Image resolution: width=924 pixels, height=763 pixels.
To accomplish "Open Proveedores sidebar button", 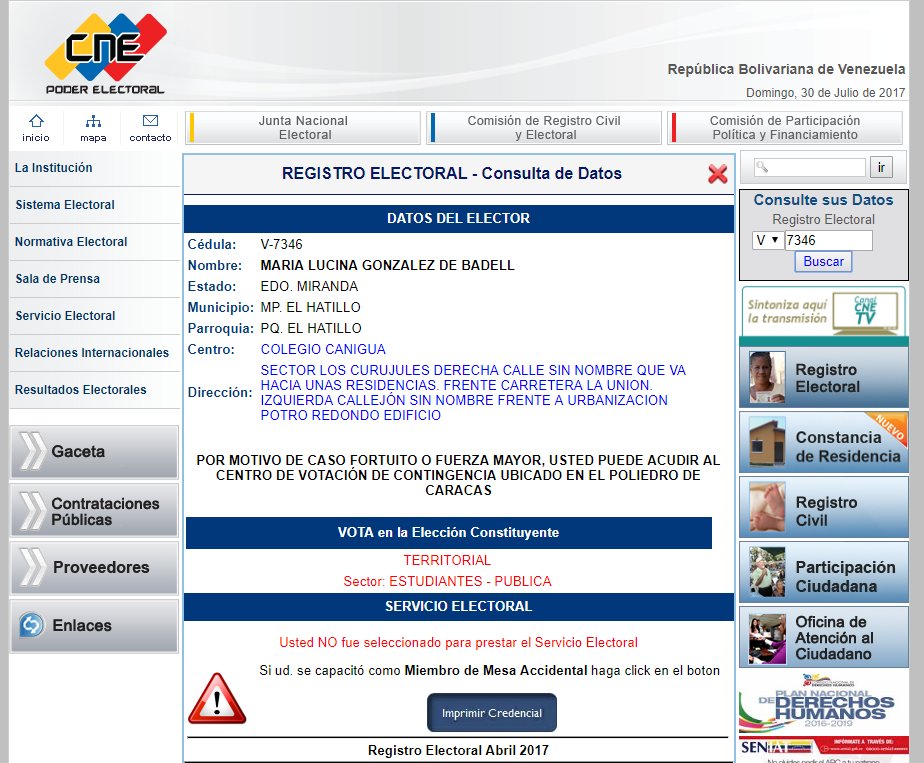I will click(94, 568).
